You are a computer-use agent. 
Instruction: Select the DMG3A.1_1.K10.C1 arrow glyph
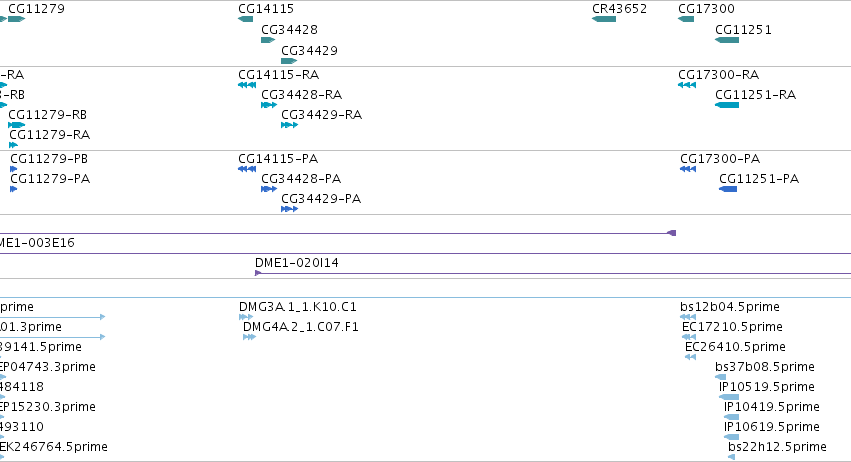tap(246, 317)
